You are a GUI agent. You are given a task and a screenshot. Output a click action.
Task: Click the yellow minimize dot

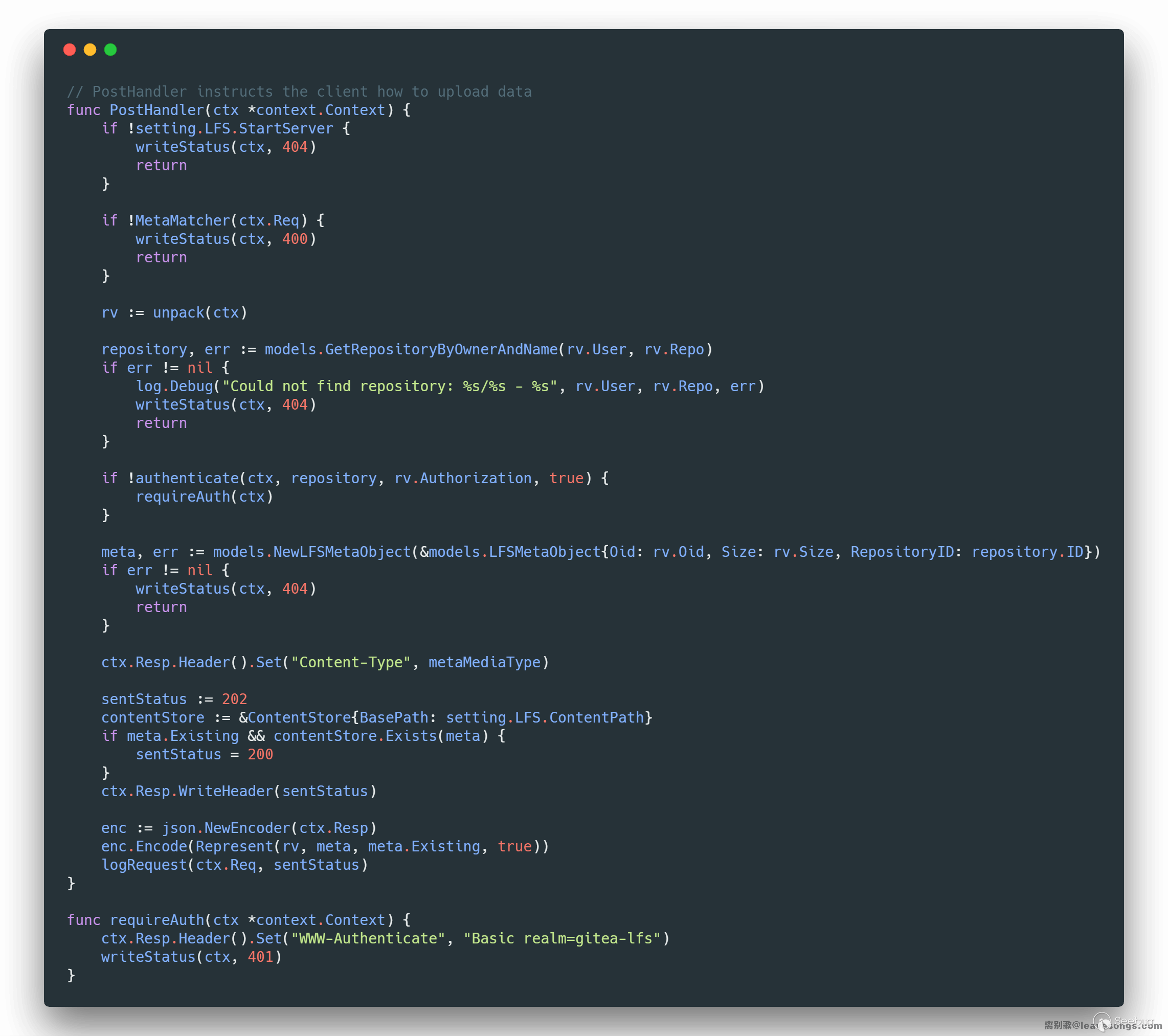click(x=91, y=50)
